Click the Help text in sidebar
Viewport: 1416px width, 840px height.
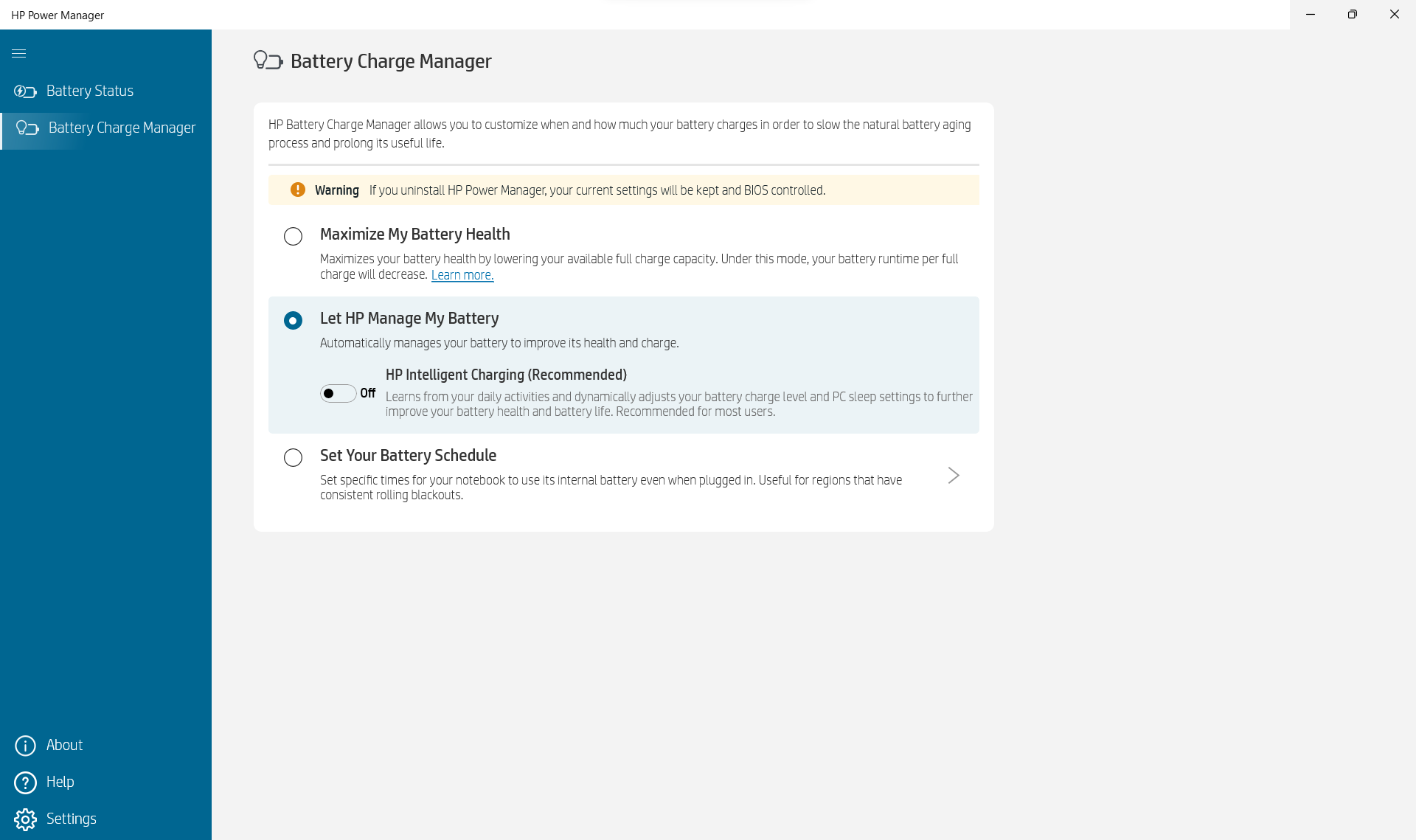tap(60, 782)
